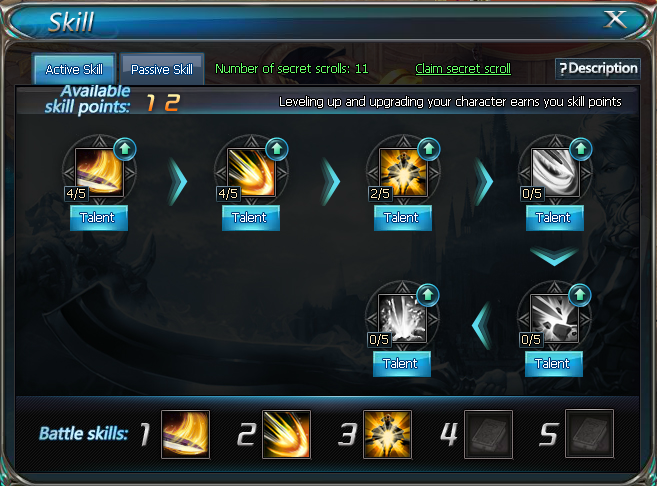The image size is (657, 486).
Task: Upgrade the grey whirlwind skill with arrow
Action: [581, 149]
